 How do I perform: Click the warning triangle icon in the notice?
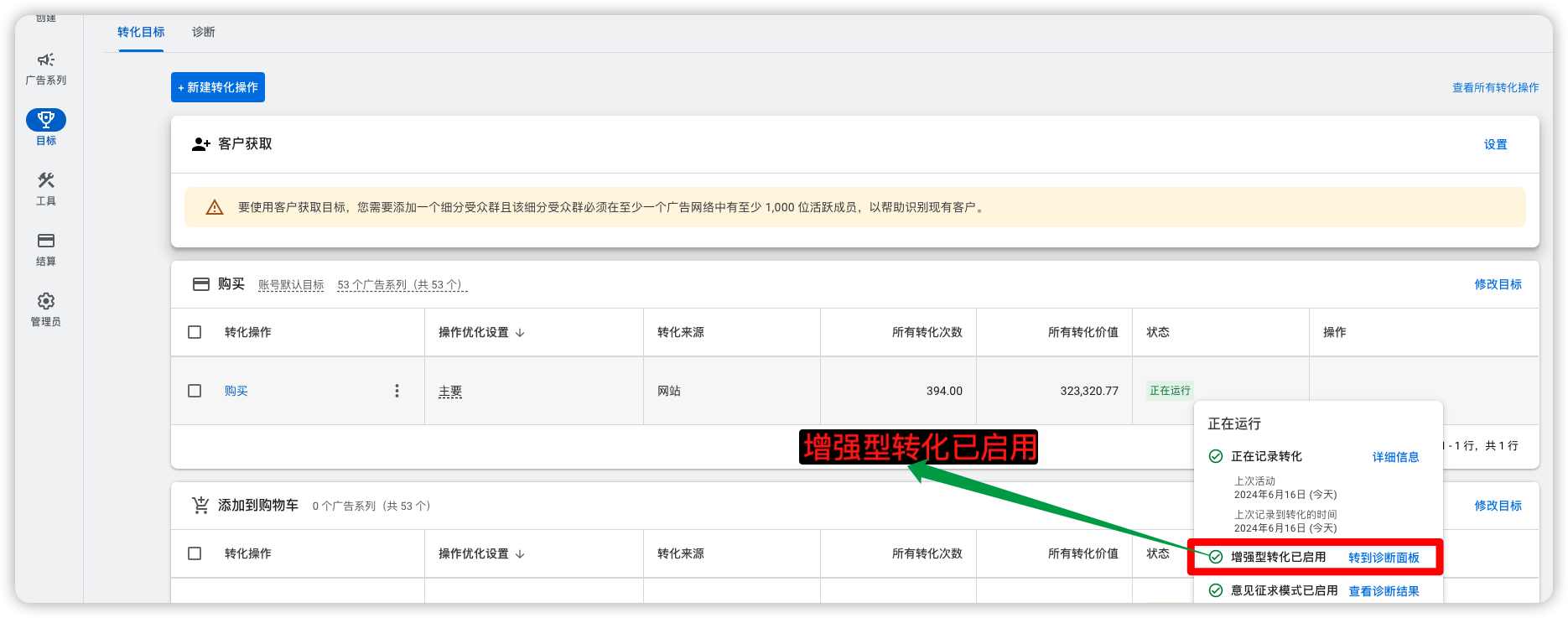pyautogui.click(x=215, y=207)
